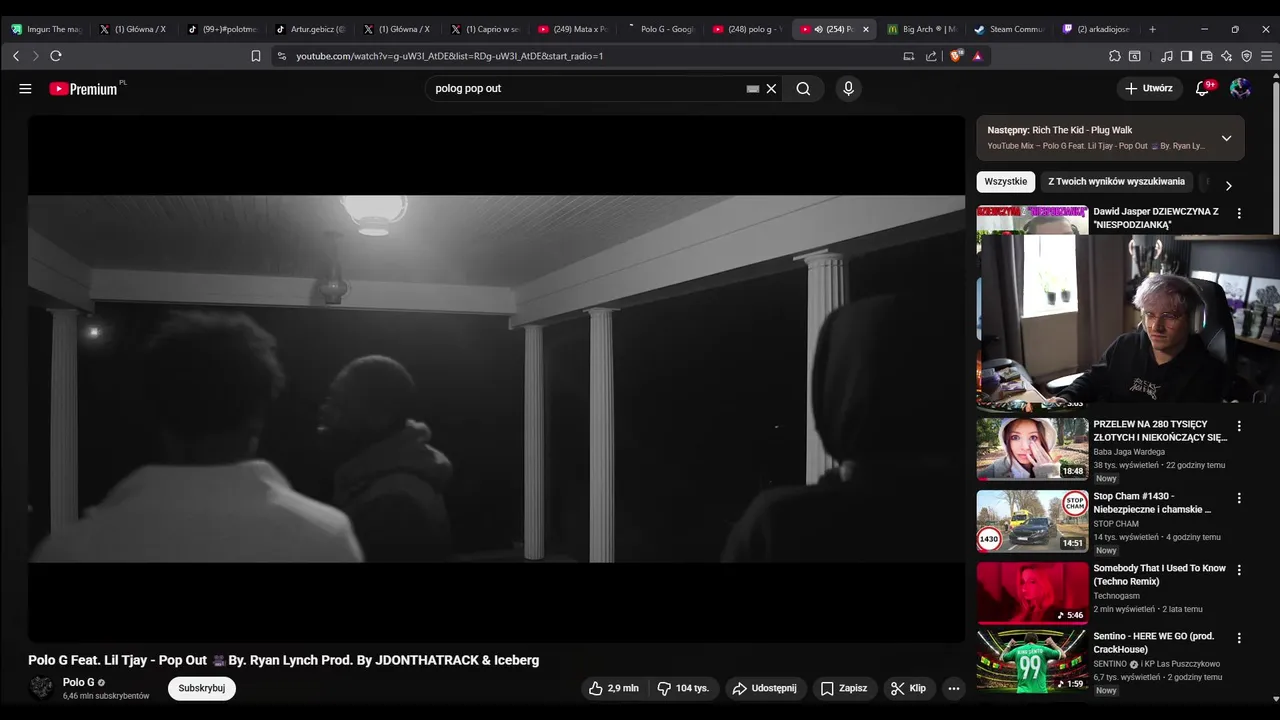Viewport: 1280px width, 720px height.
Task: Bookmark this page in the address bar
Action: pyautogui.click(x=256, y=56)
